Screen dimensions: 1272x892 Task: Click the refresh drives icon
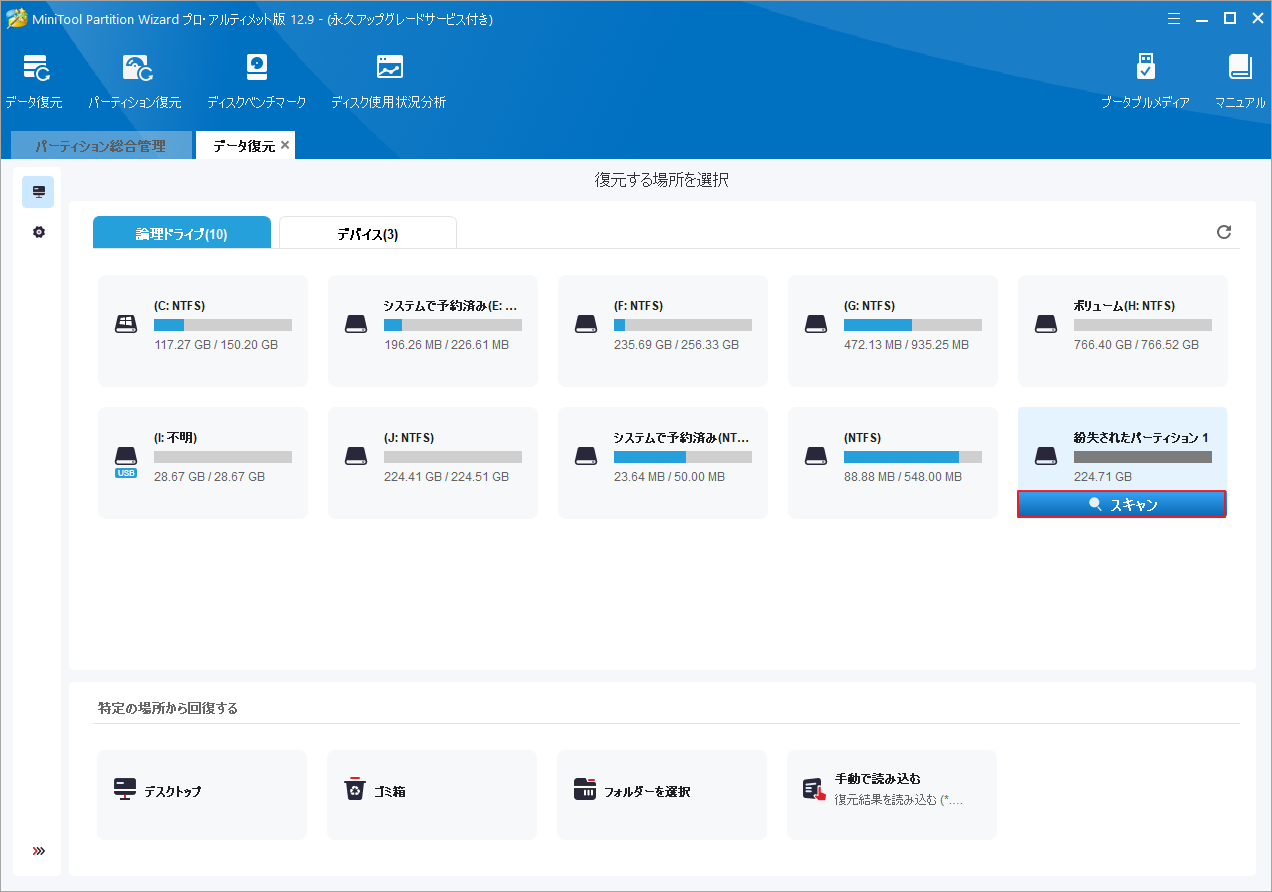[x=1223, y=232]
